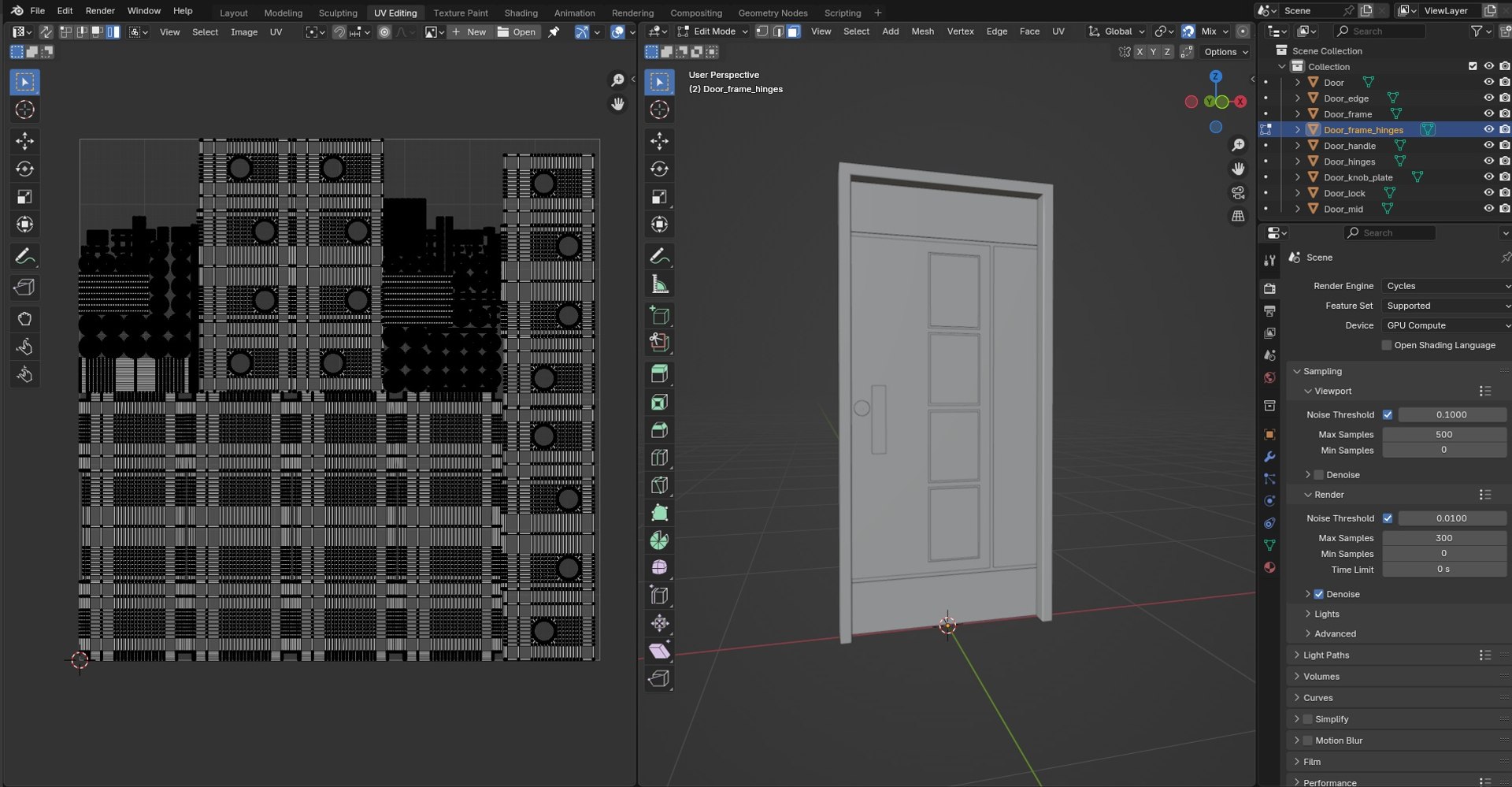This screenshot has height=787, width=1512.
Task: Select the Shrink/Fatten tool
Action: tap(659, 623)
